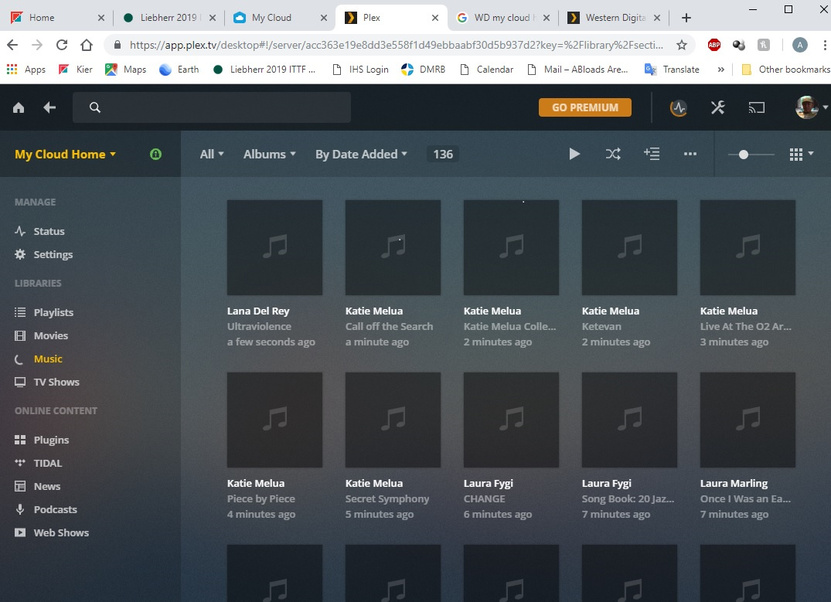
Task: Open the Call off the Search album cover
Action: pos(393,247)
